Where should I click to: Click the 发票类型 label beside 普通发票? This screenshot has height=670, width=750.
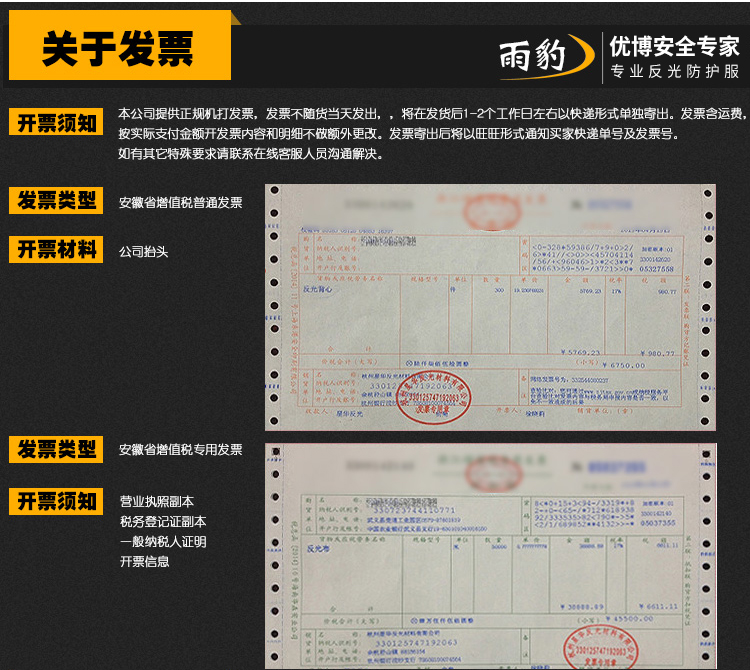[x=56, y=201]
